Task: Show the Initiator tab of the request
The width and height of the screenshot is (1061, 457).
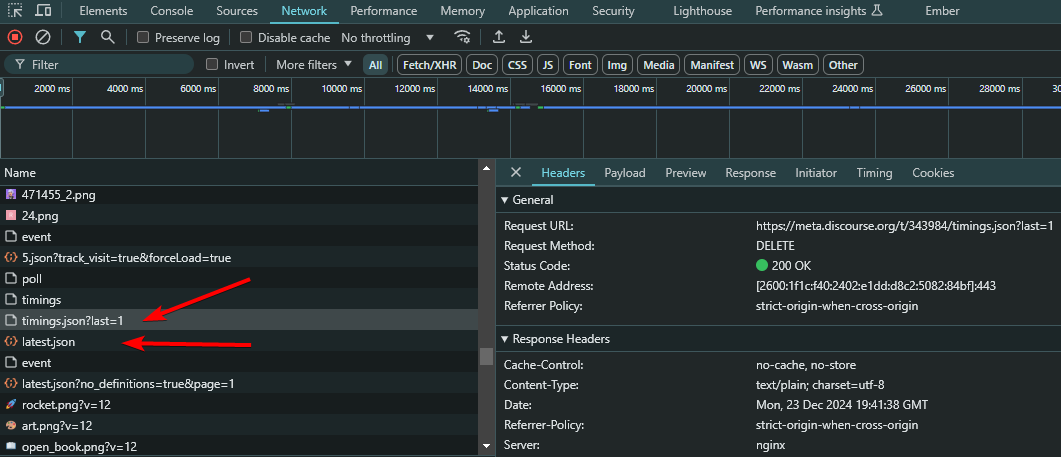Action: [x=816, y=173]
